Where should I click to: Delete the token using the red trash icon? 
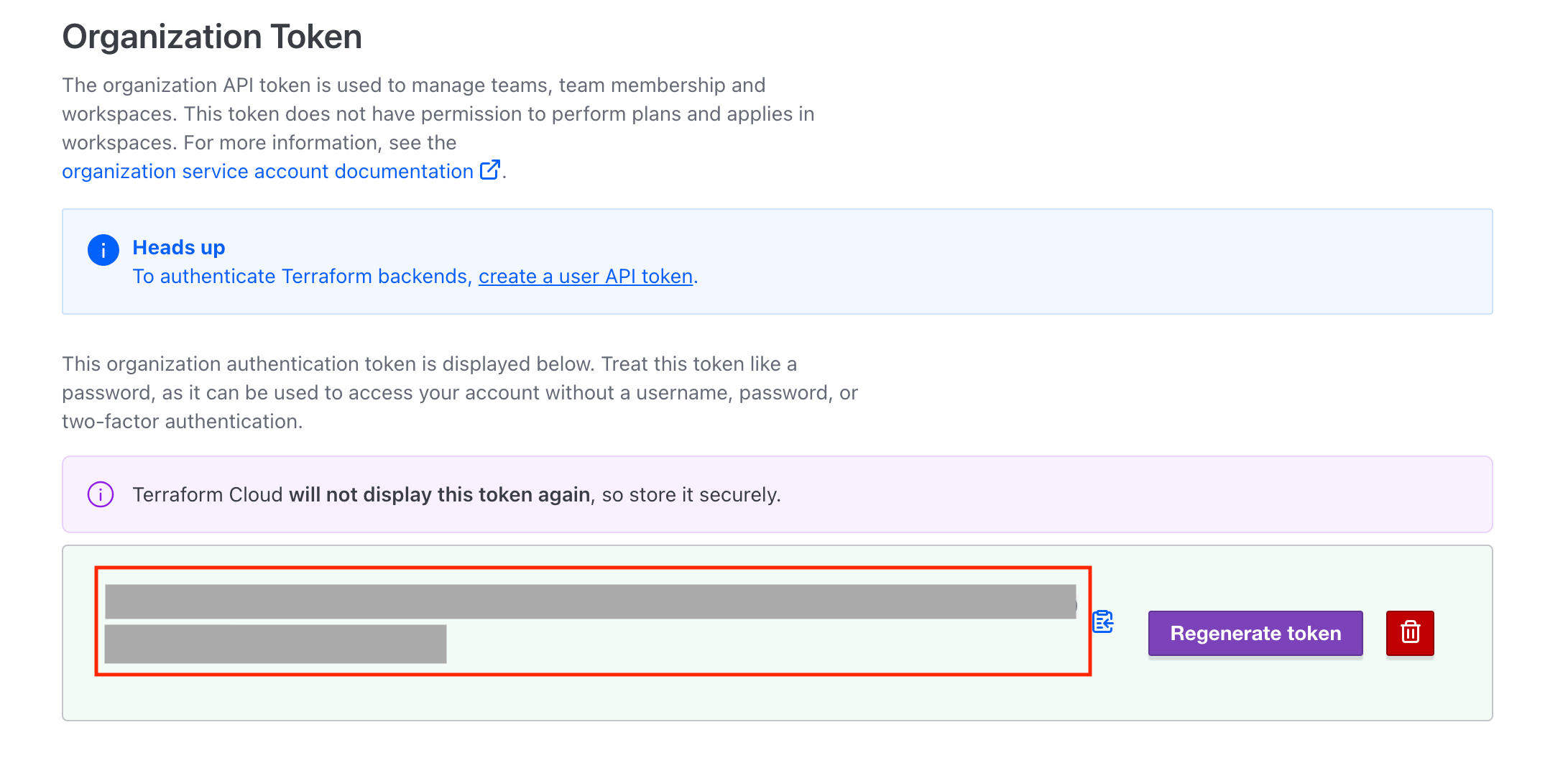click(x=1410, y=633)
